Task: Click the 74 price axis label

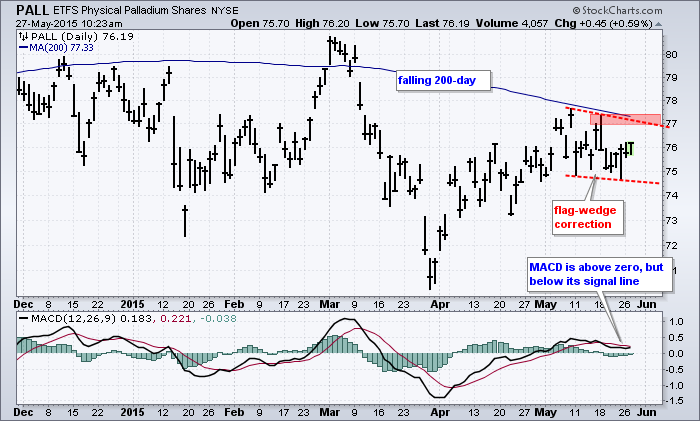Action: point(671,196)
